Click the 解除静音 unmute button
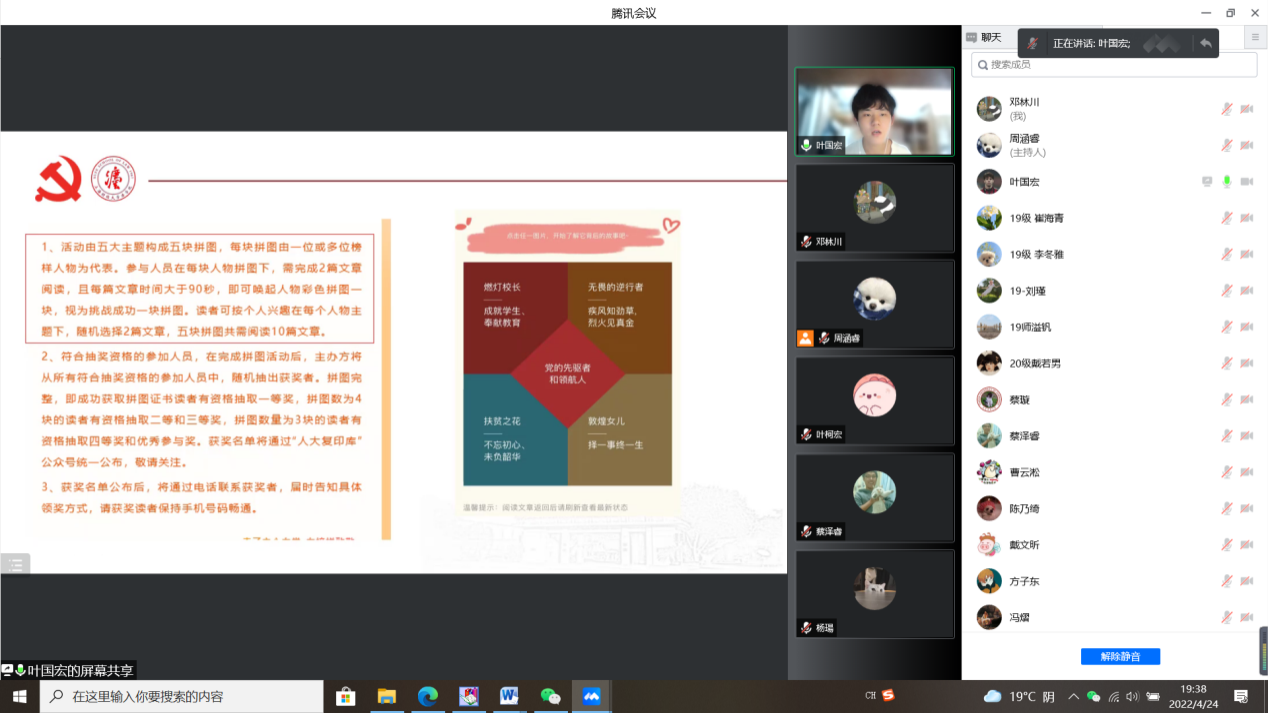 tap(1120, 656)
